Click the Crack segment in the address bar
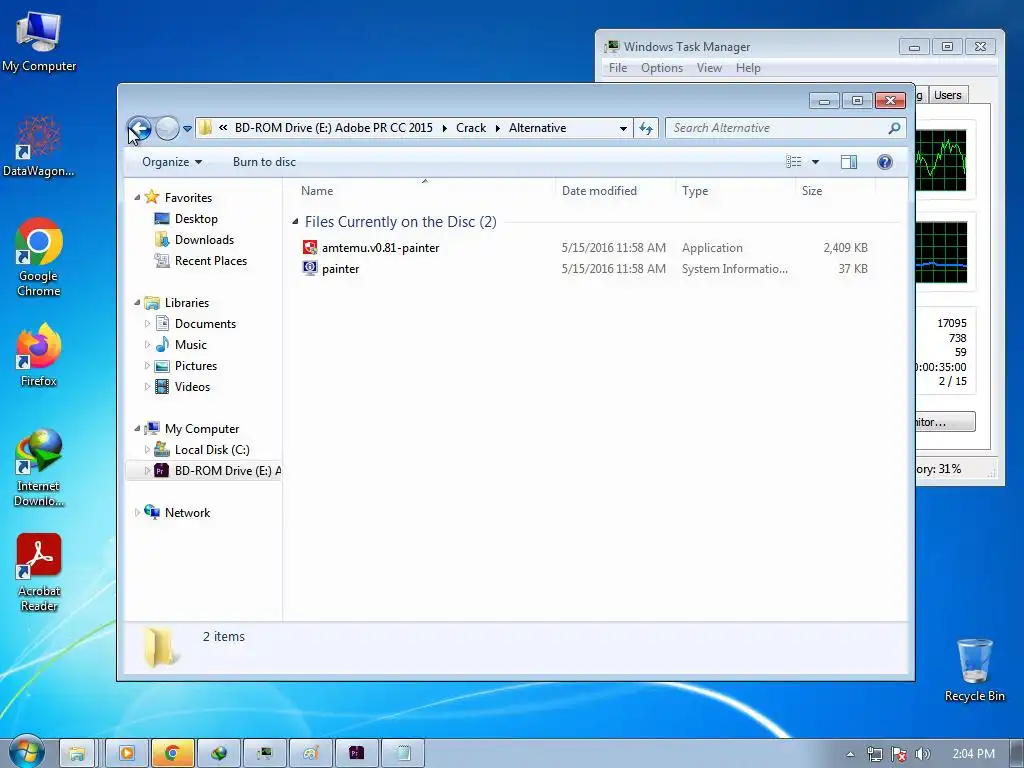 point(471,128)
